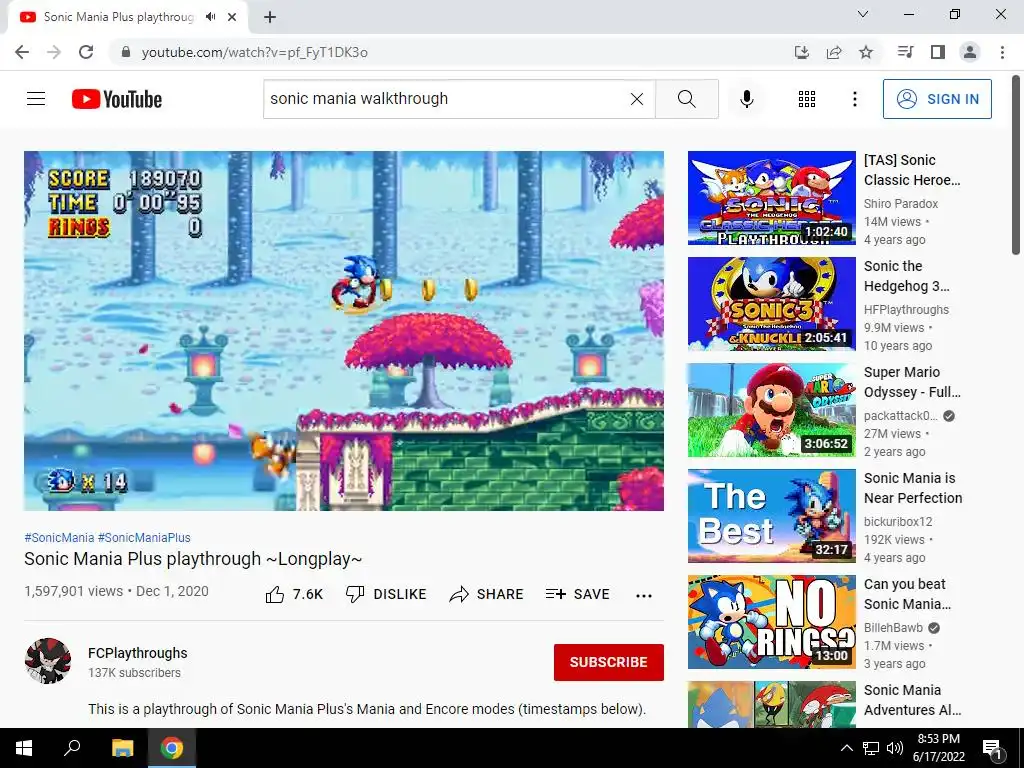Open The Best Sonic Mania thumbnail

click(771, 516)
